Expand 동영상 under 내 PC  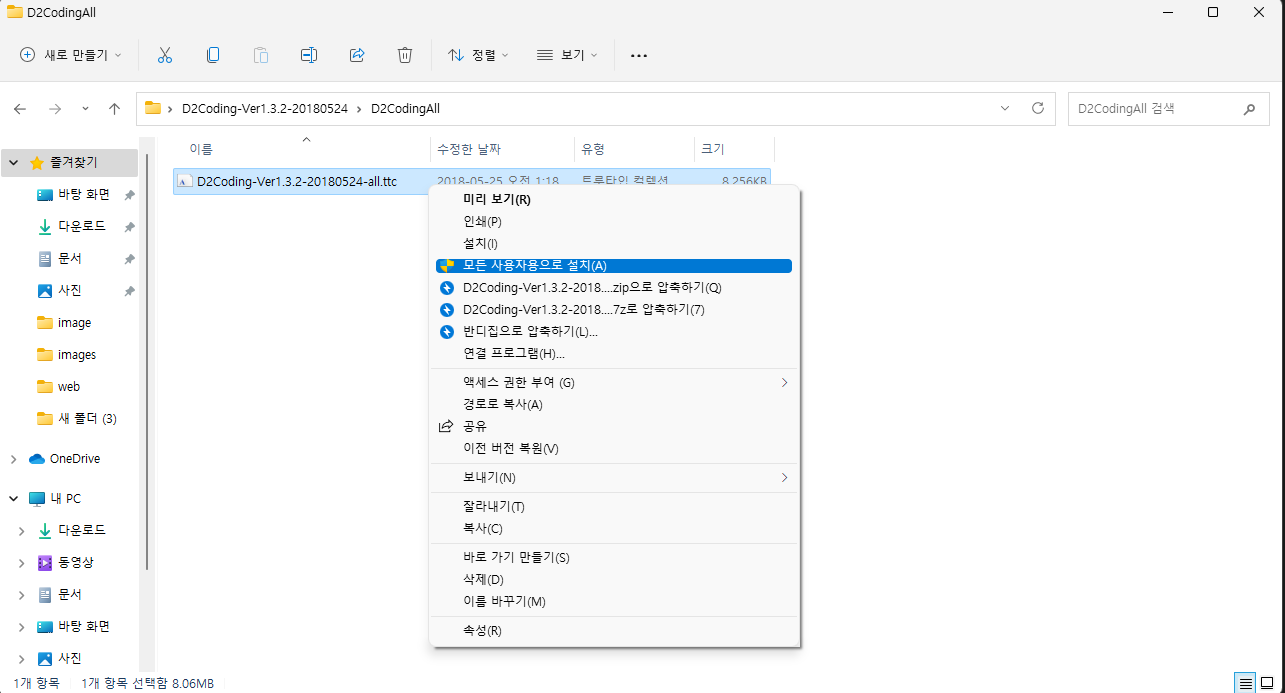[22, 563]
